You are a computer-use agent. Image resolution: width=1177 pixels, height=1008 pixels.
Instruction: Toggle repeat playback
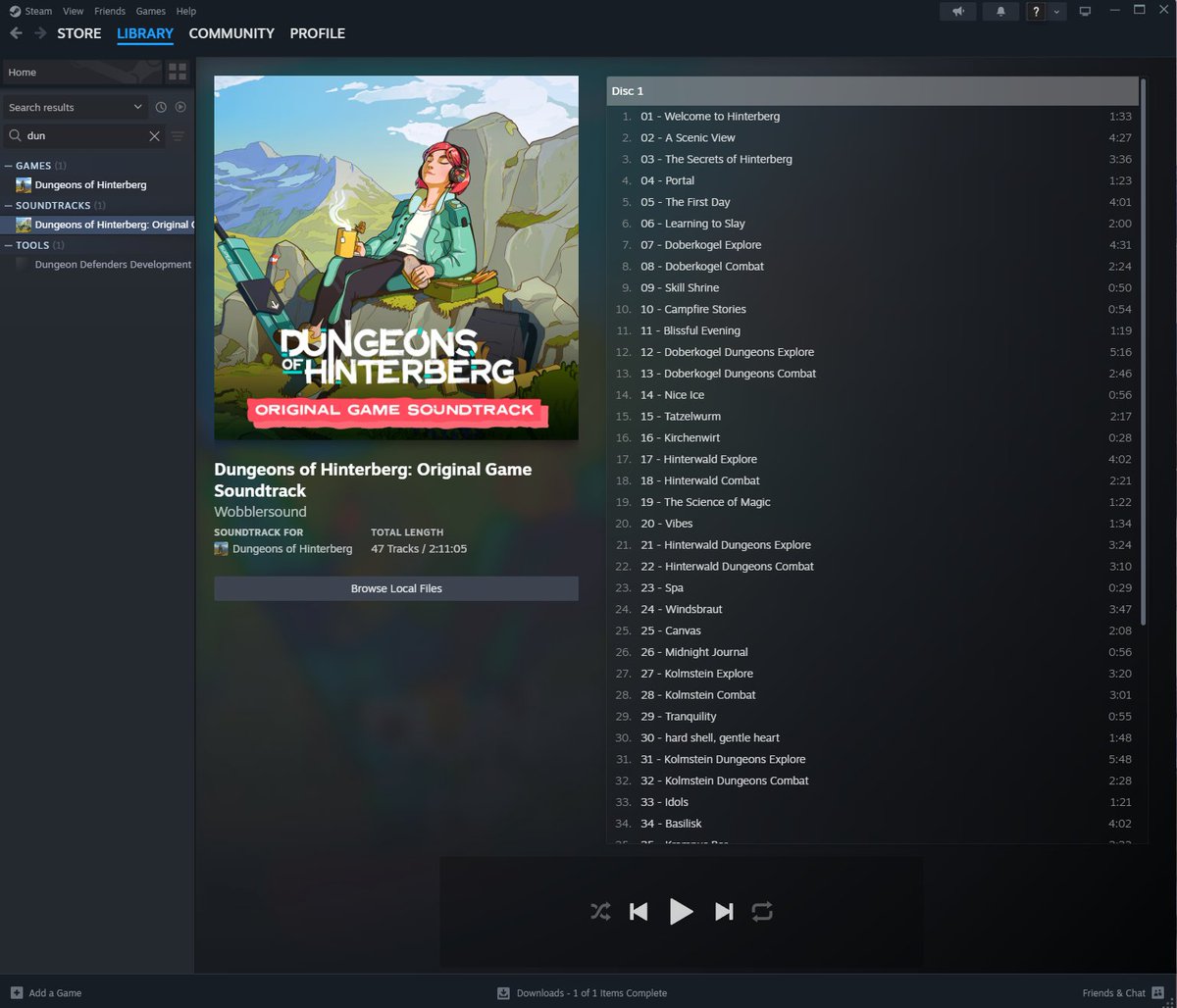762,912
